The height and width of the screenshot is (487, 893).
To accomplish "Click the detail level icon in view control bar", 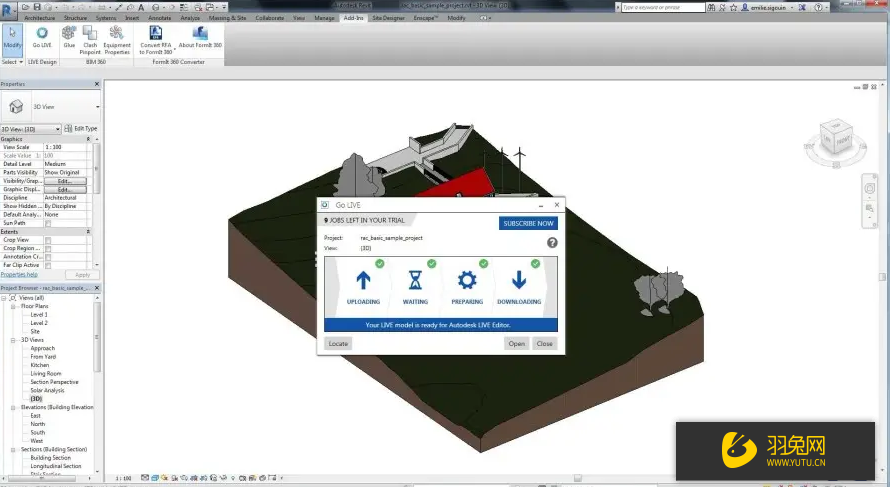I will coord(145,478).
